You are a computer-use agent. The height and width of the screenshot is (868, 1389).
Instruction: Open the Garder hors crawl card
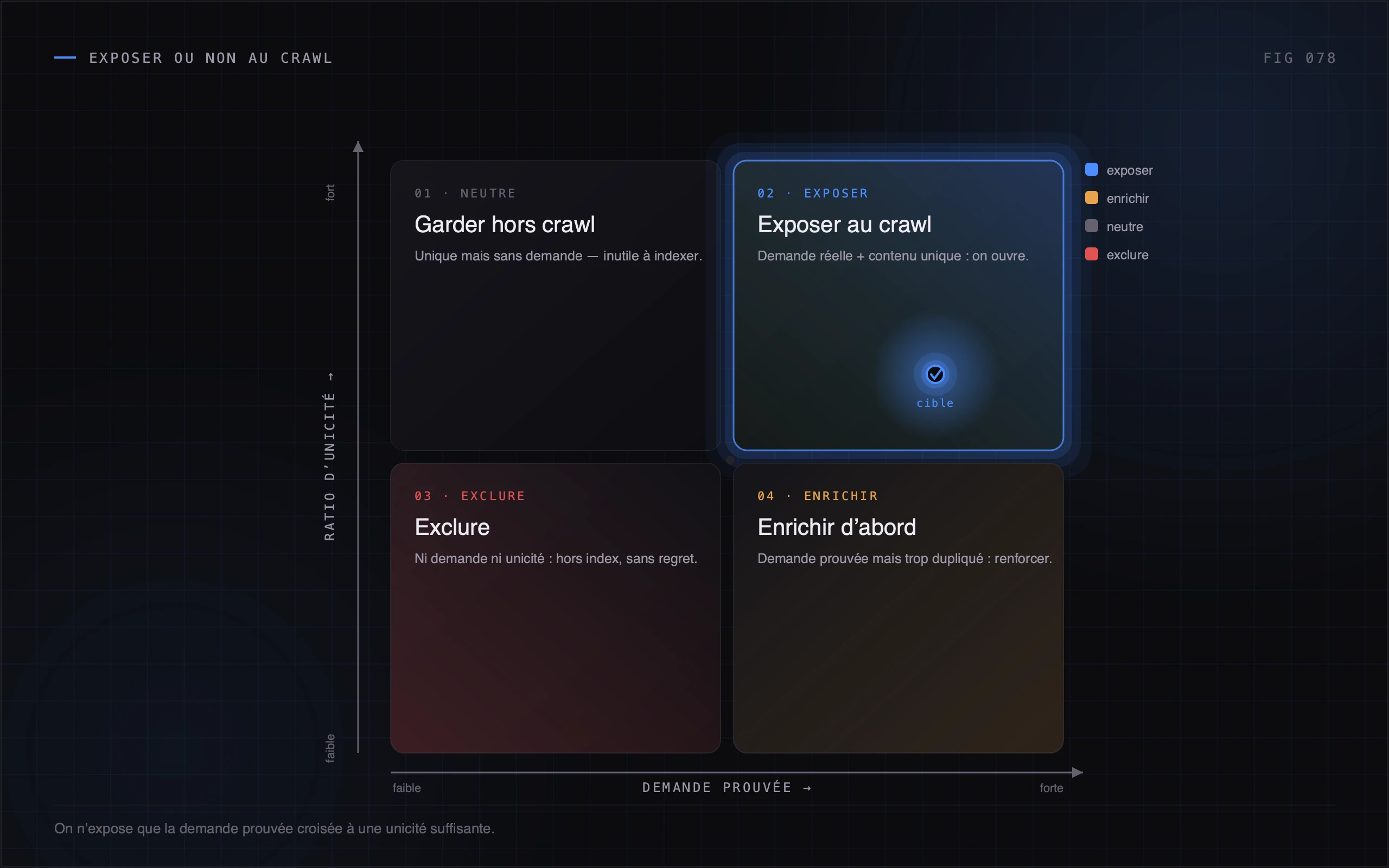coord(555,305)
